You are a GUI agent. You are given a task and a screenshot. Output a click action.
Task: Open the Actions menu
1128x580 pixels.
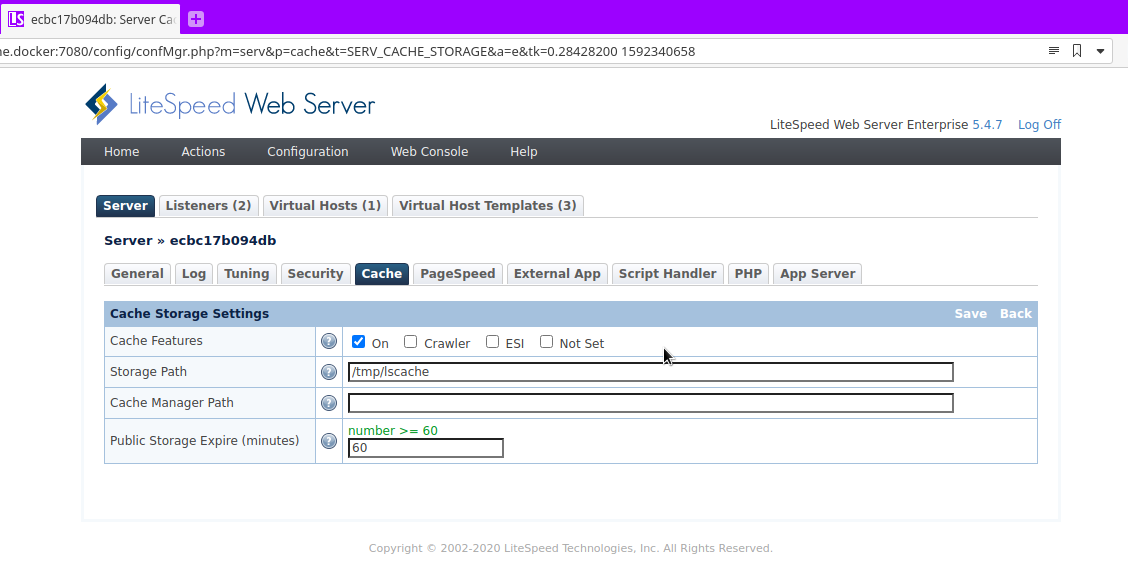(203, 151)
